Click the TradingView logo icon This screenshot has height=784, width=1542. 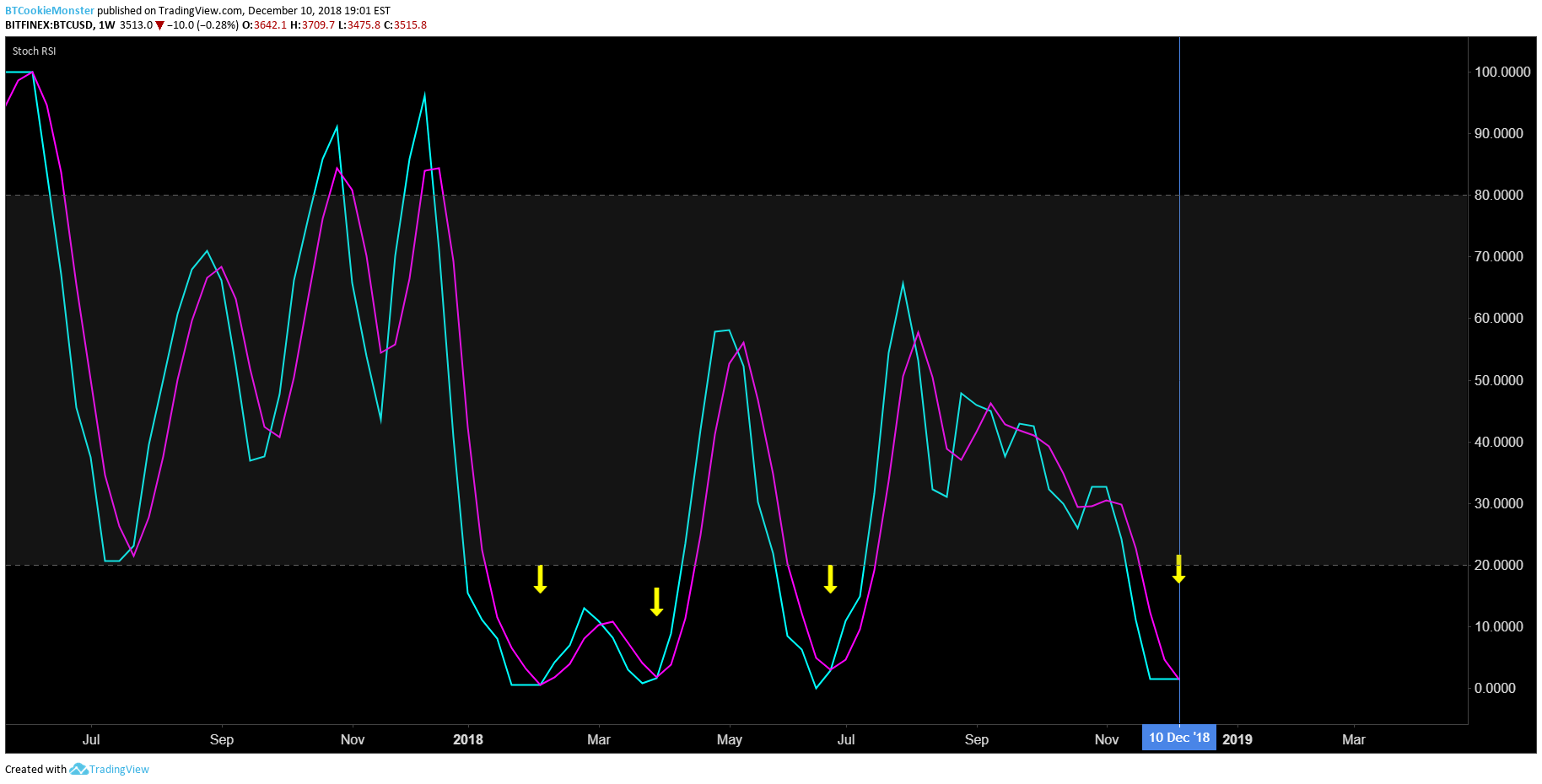[x=78, y=769]
